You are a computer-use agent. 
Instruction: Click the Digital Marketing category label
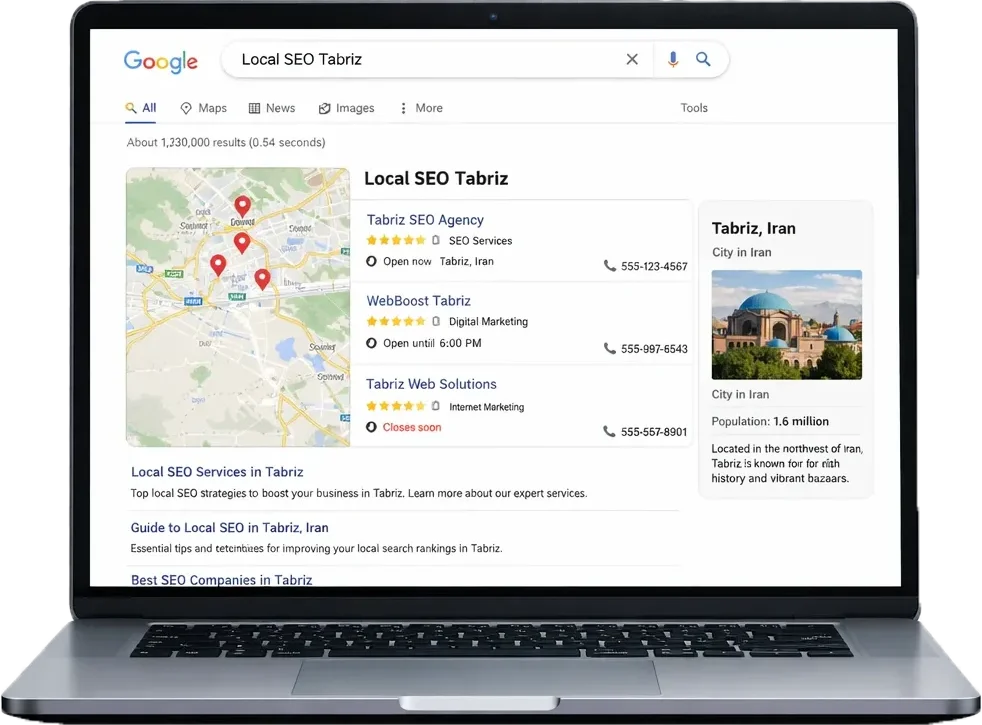click(x=488, y=321)
